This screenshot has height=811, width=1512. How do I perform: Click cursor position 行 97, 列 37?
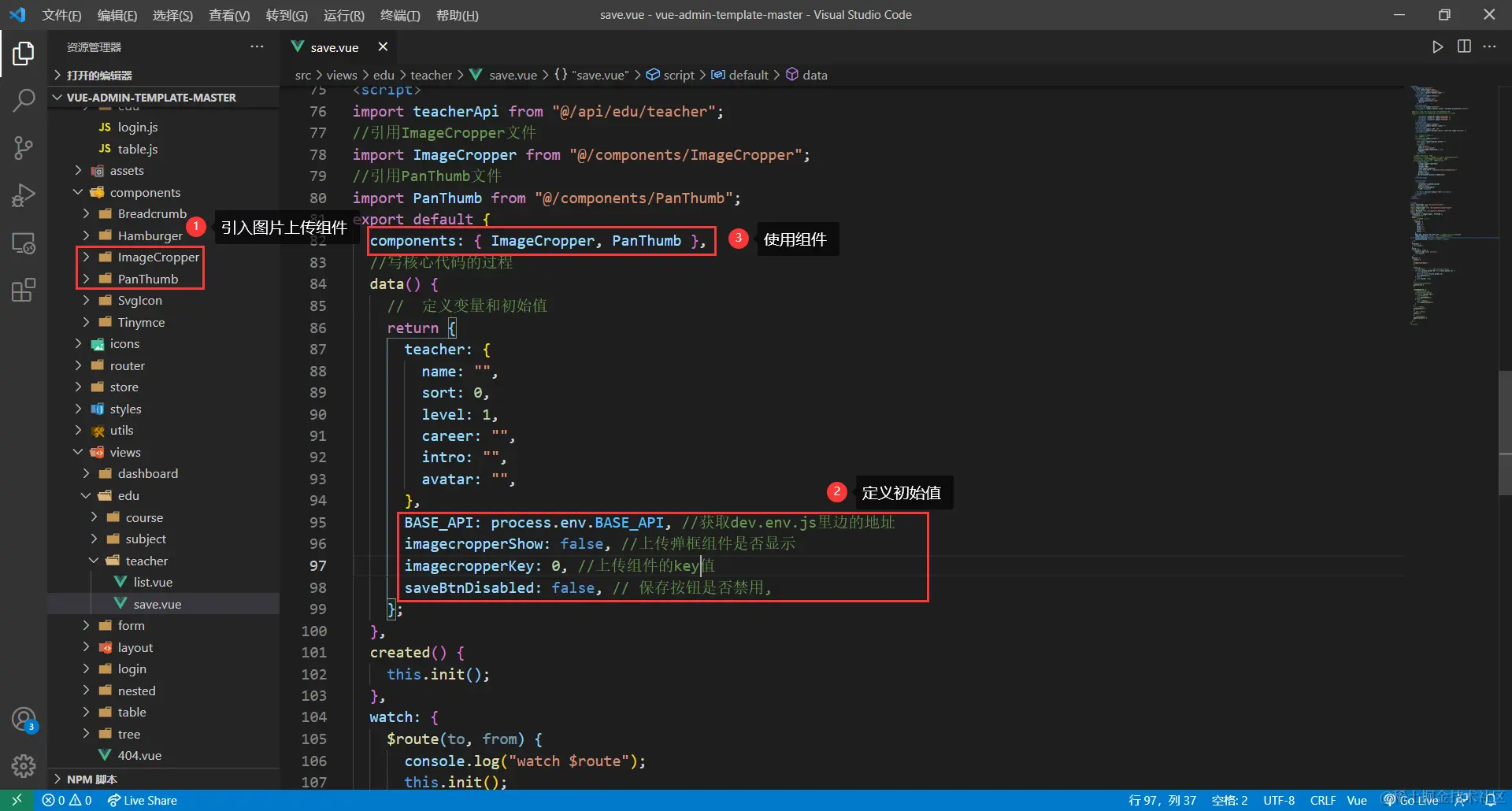(x=1162, y=800)
